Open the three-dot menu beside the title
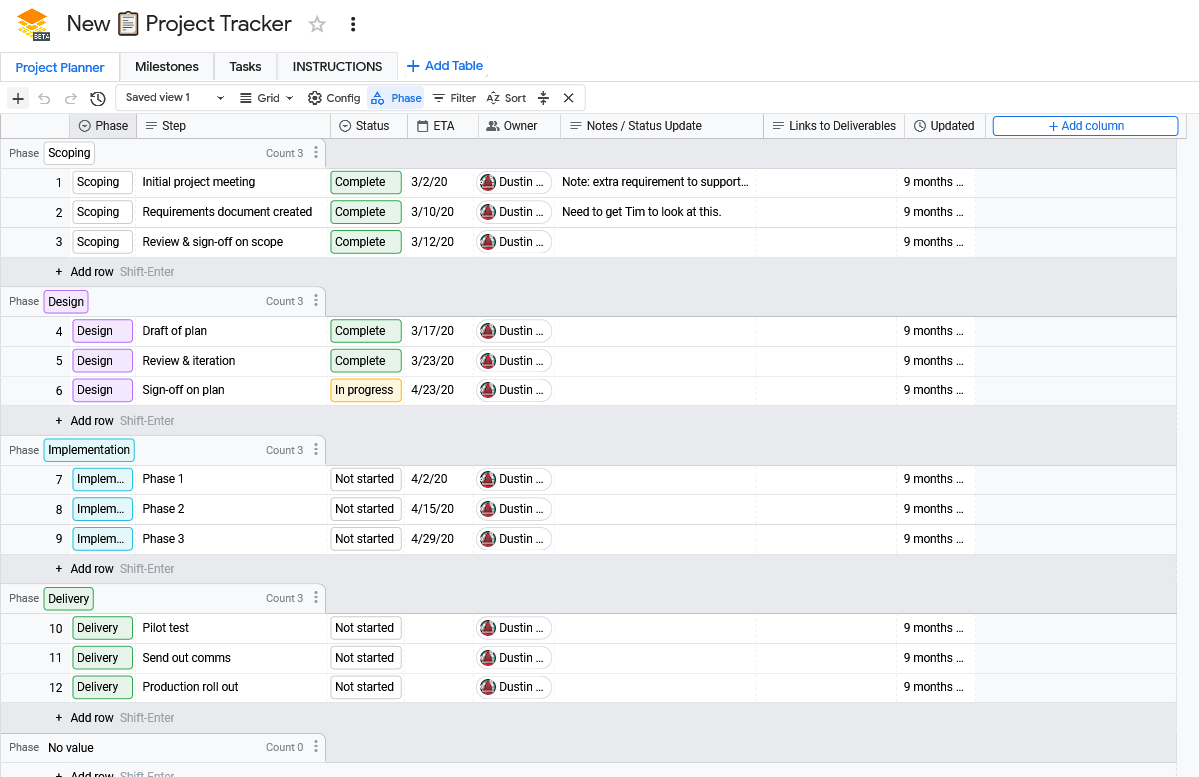This screenshot has height=777, width=1199. coord(353,24)
